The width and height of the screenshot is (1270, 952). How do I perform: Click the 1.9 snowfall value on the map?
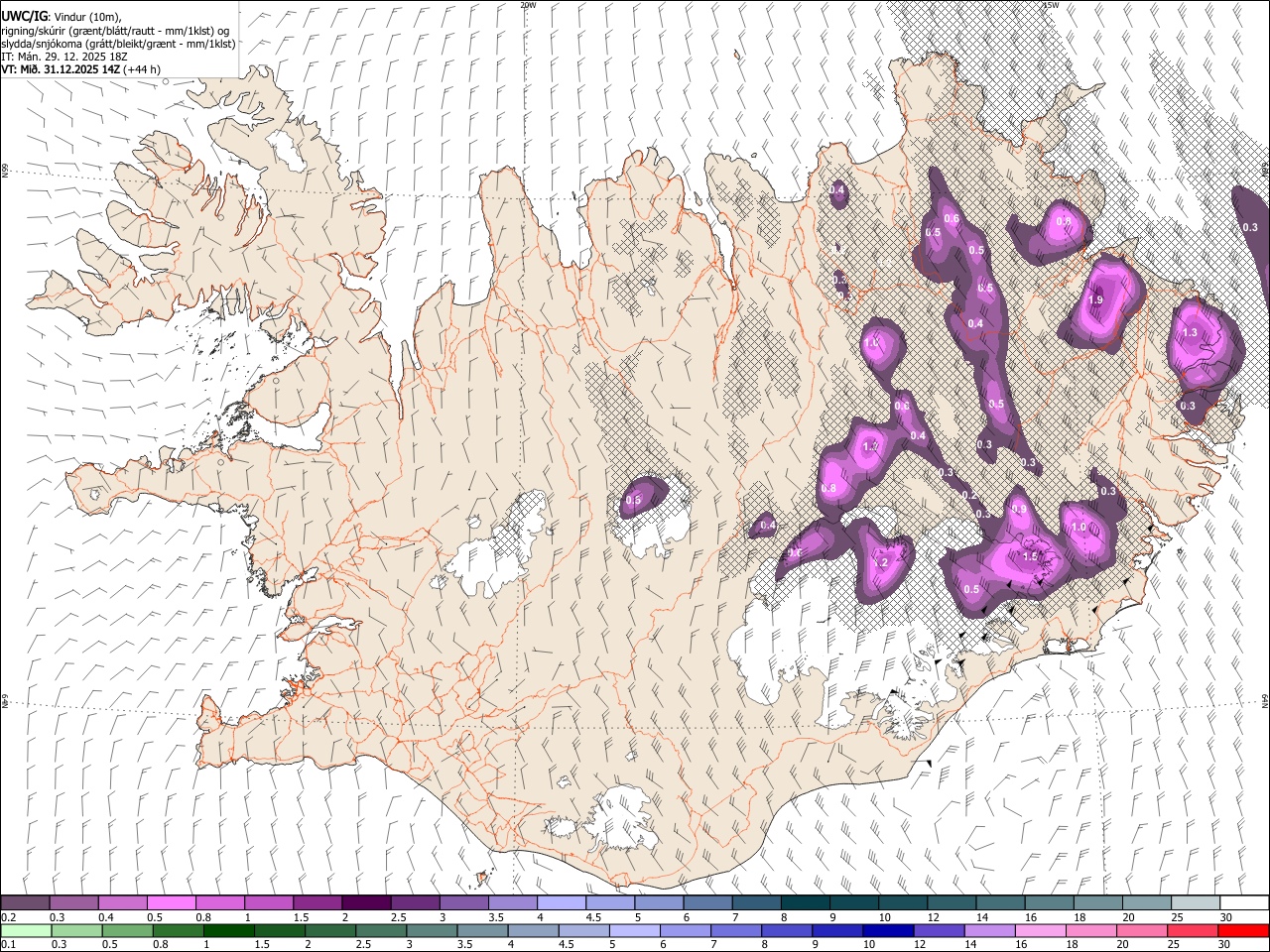click(1095, 299)
